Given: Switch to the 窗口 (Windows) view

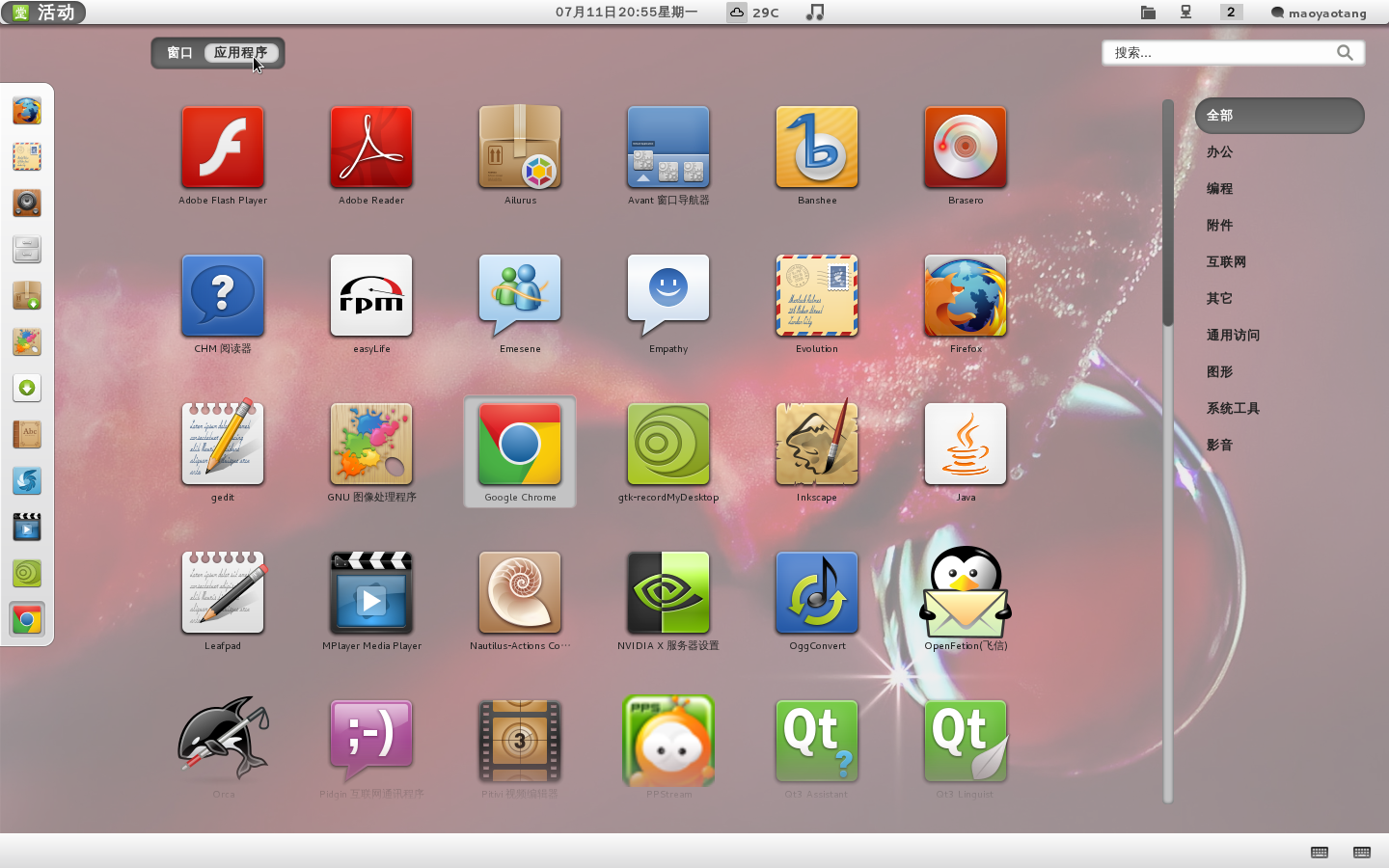Looking at the screenshot, I should point(179,53).
